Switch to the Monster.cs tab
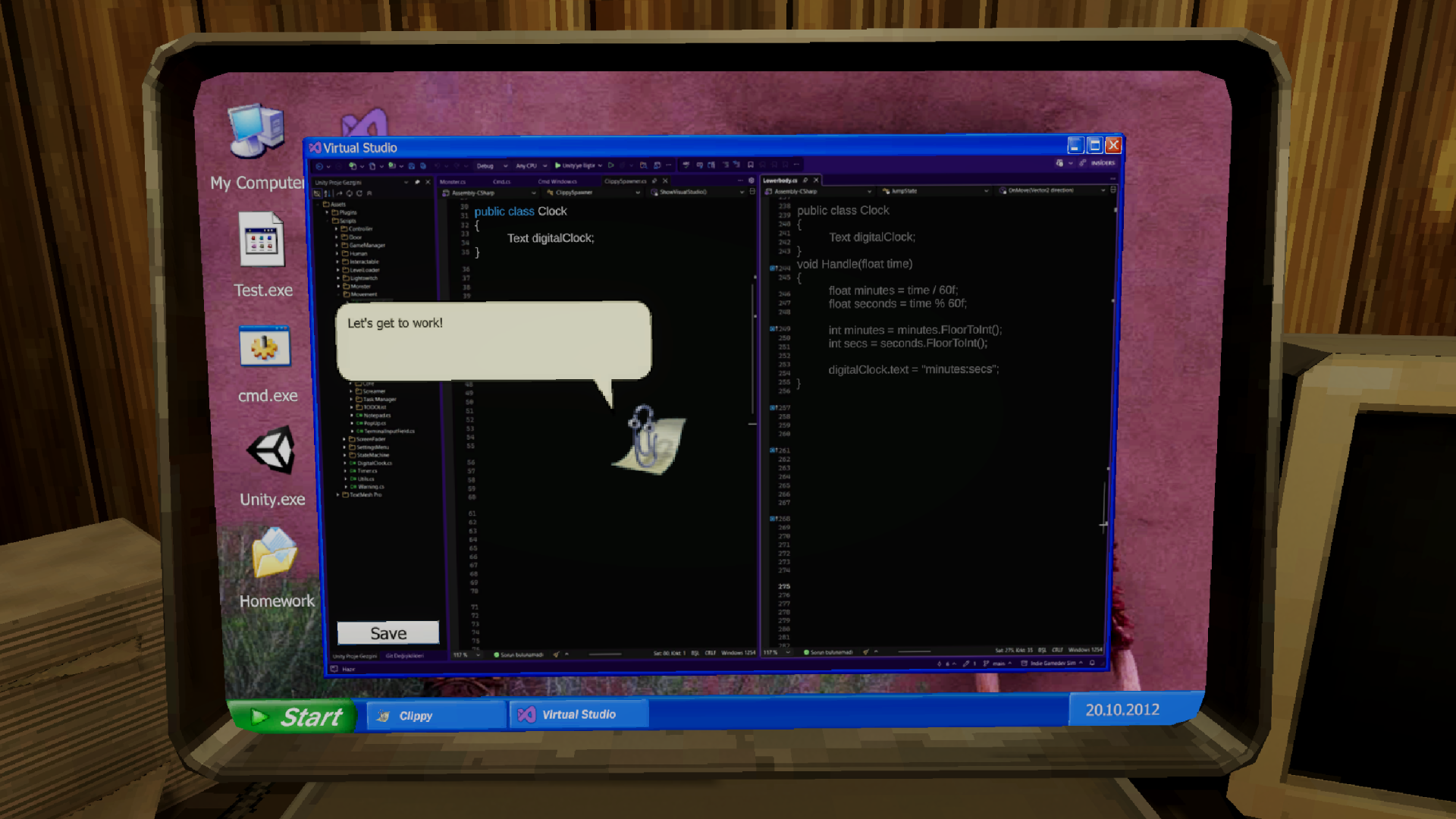 (453, 182)
